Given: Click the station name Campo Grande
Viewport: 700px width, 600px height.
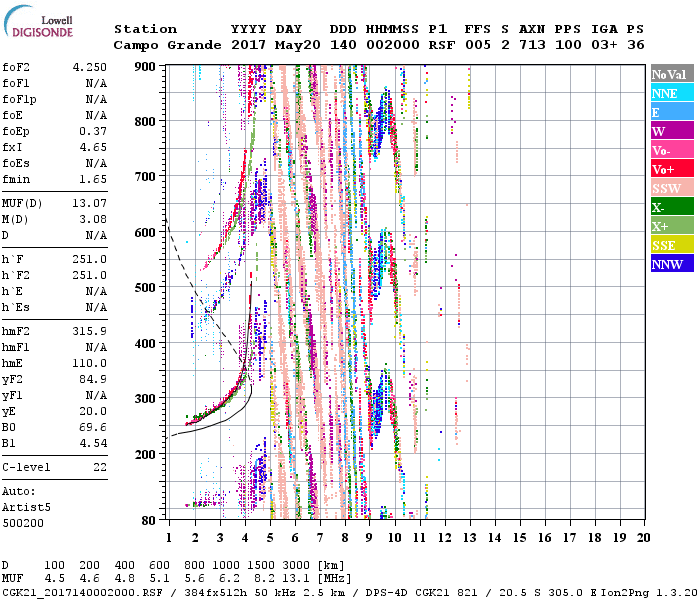Looking at the screenshot, I should tap(167, 45).
